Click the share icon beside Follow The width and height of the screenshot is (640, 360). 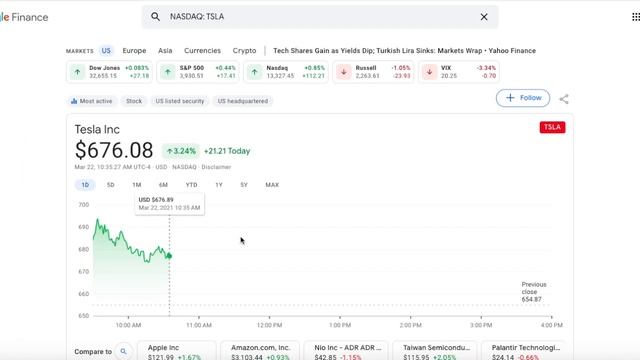click(x=564, y=99)
